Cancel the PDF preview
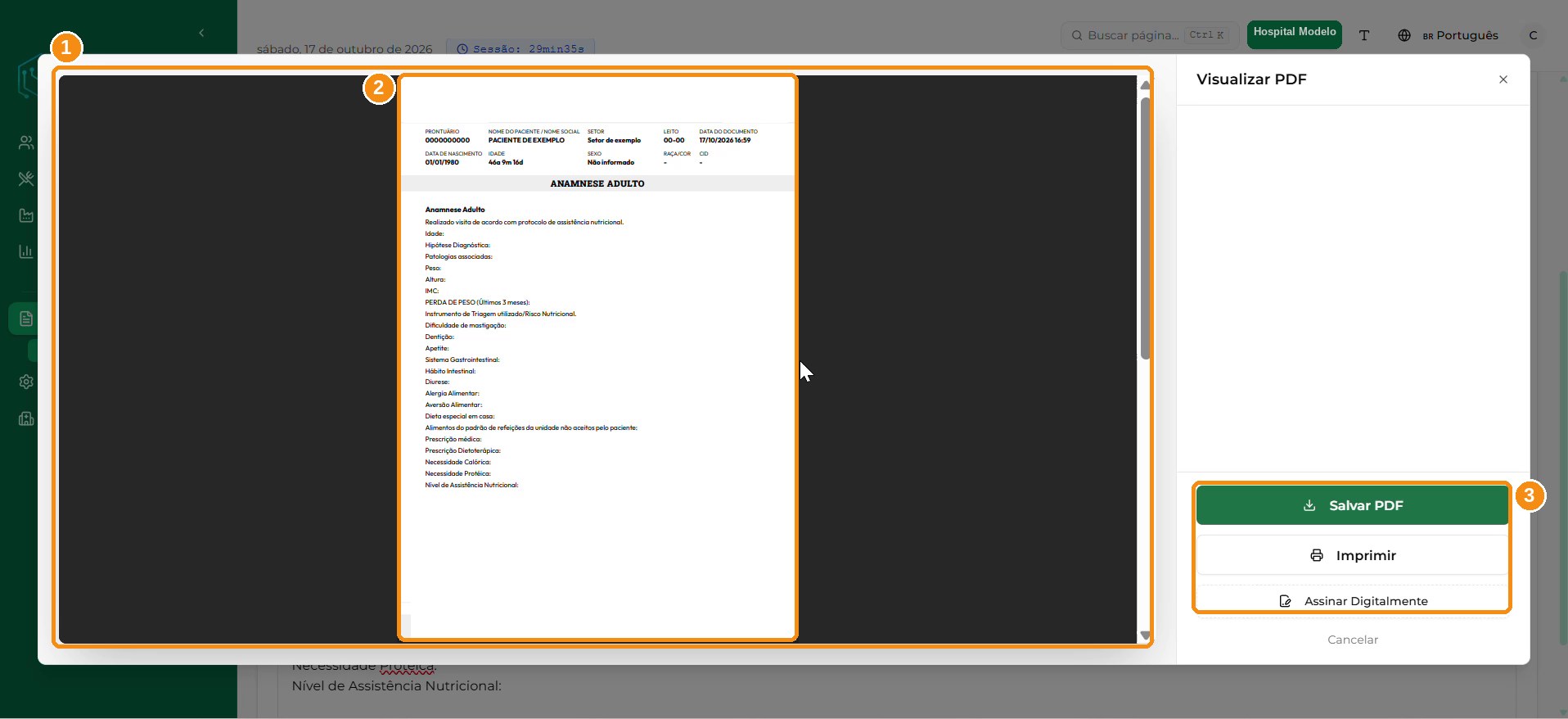This screenshot has height=719, width=1568. click(1352, 640)
